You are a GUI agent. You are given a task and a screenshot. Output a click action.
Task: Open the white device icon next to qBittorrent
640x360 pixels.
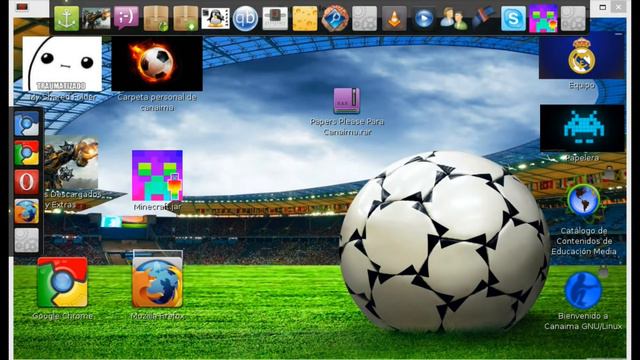click(275, 19)
